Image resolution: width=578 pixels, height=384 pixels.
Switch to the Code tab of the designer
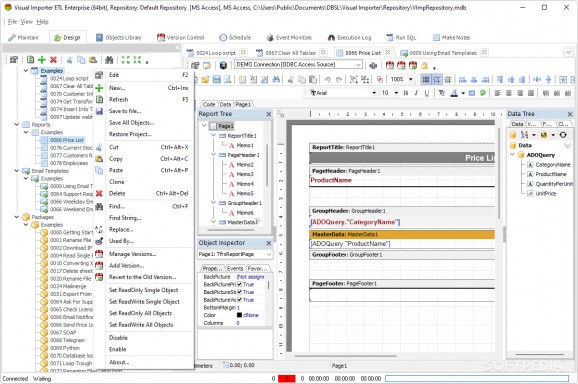pyautogui.click(x=209, y=104)
